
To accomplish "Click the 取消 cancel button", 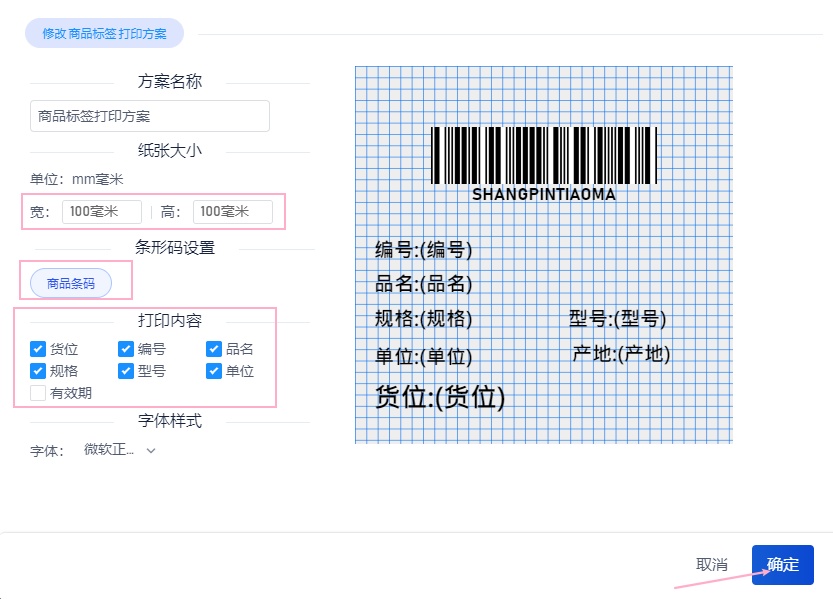I will pyautogui.click(x=711, y=564).
